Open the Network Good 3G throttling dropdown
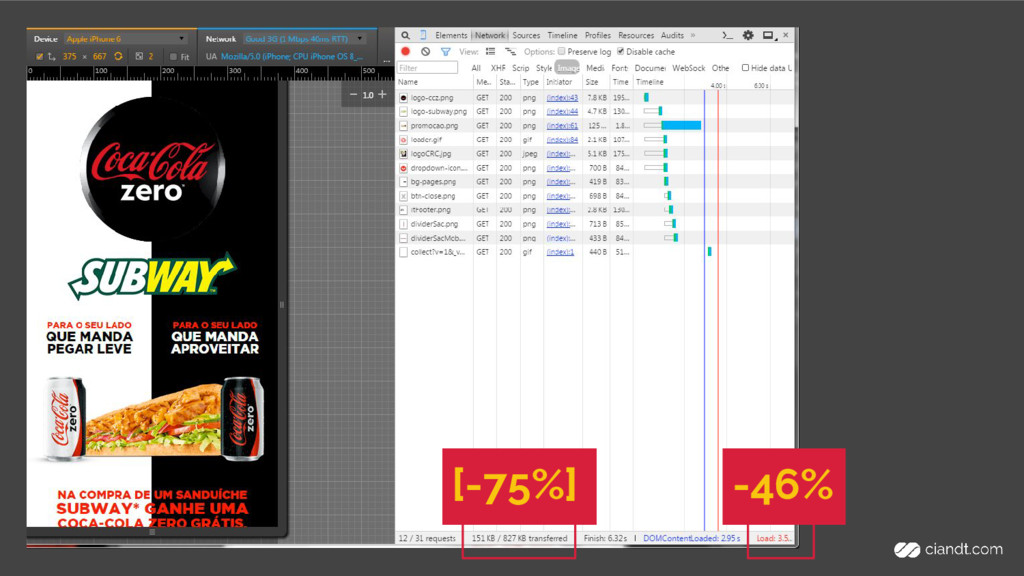Image resolution: width=1024 pixels, height=576 pixels. (304, 39)
